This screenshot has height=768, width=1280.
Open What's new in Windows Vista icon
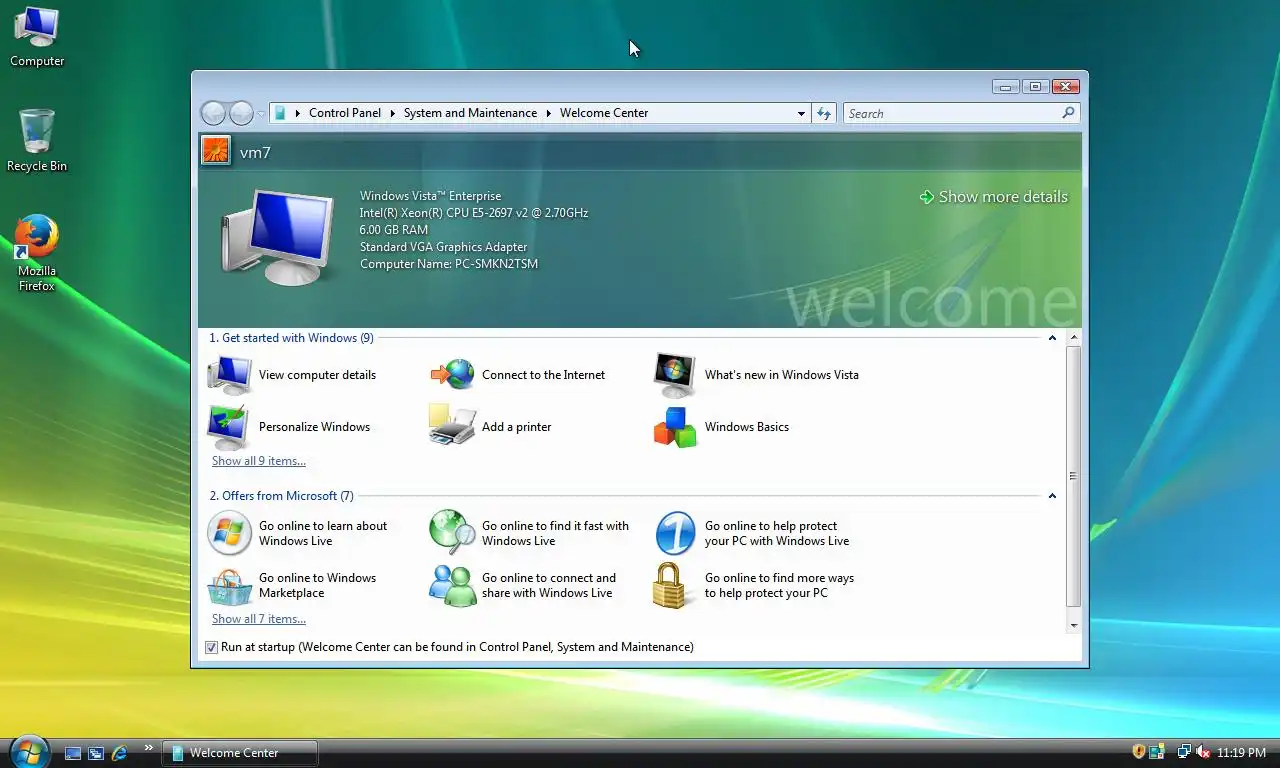(675, 375)
